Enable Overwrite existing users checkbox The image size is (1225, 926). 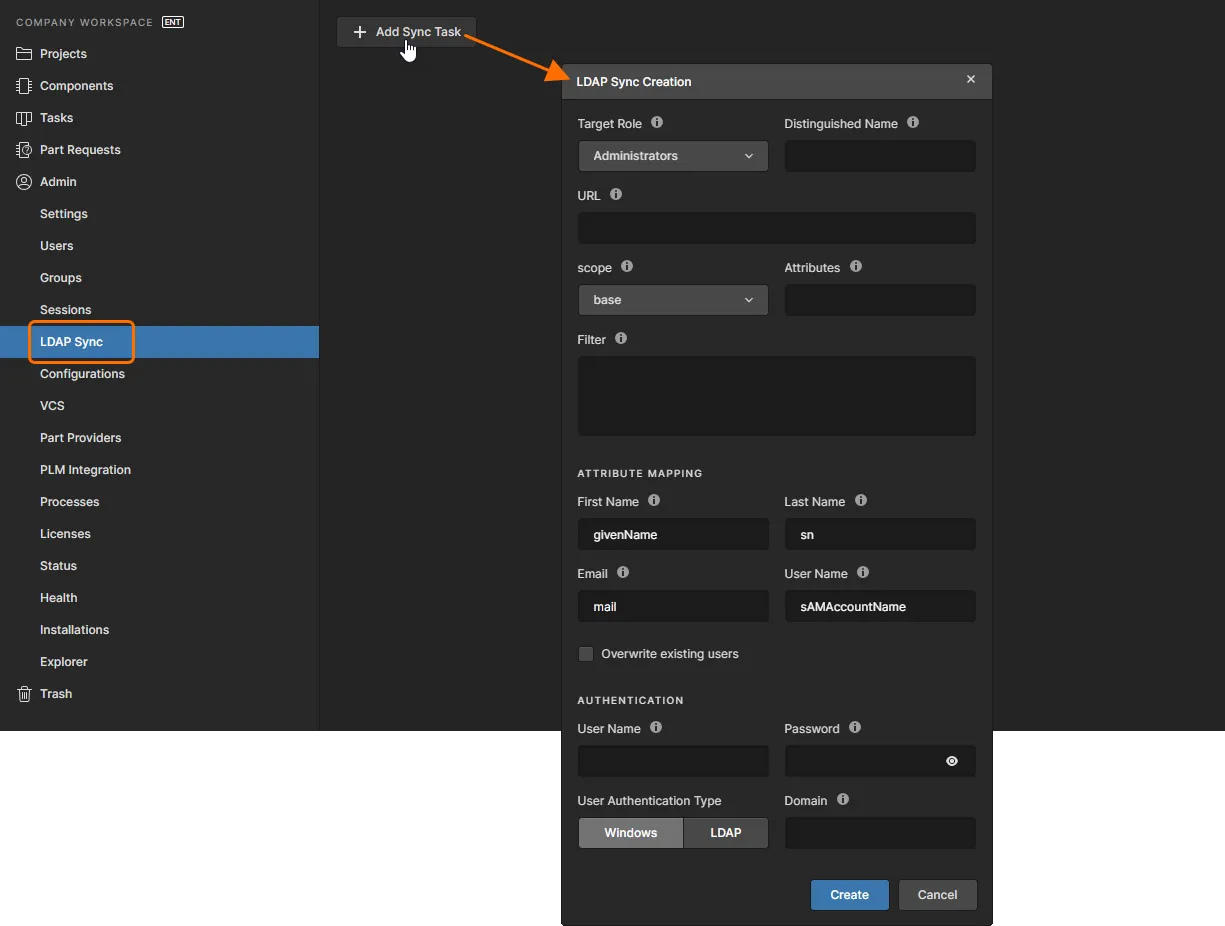click(586, 654)
